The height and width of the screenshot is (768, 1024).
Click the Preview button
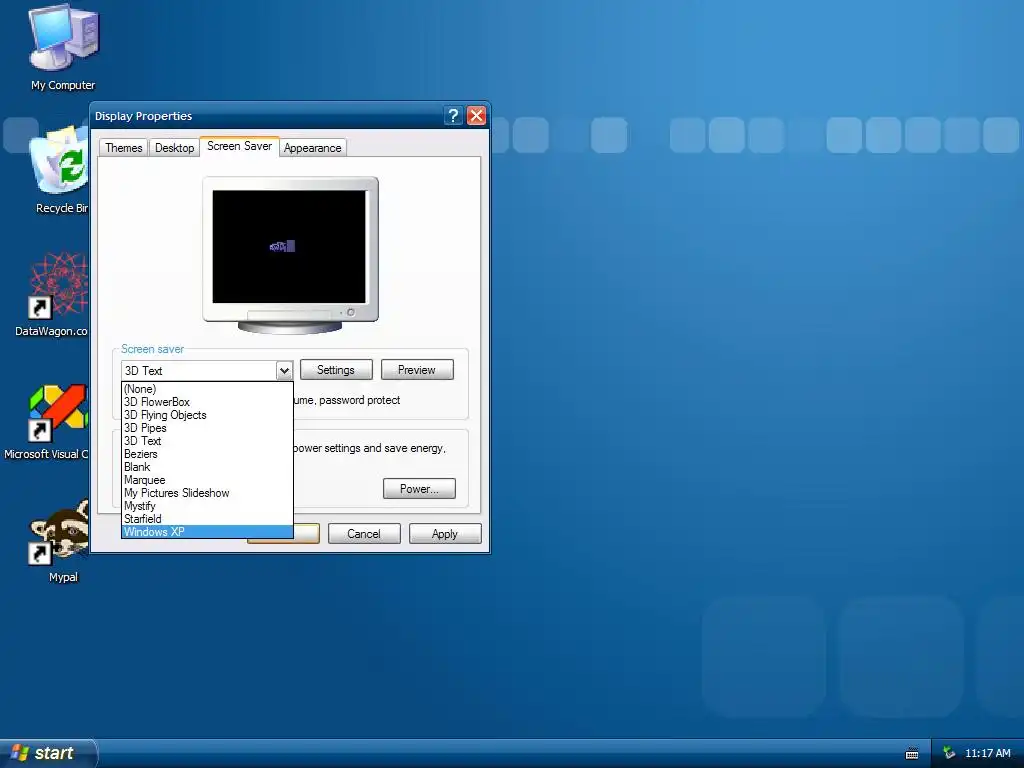[x=417, y=370]
